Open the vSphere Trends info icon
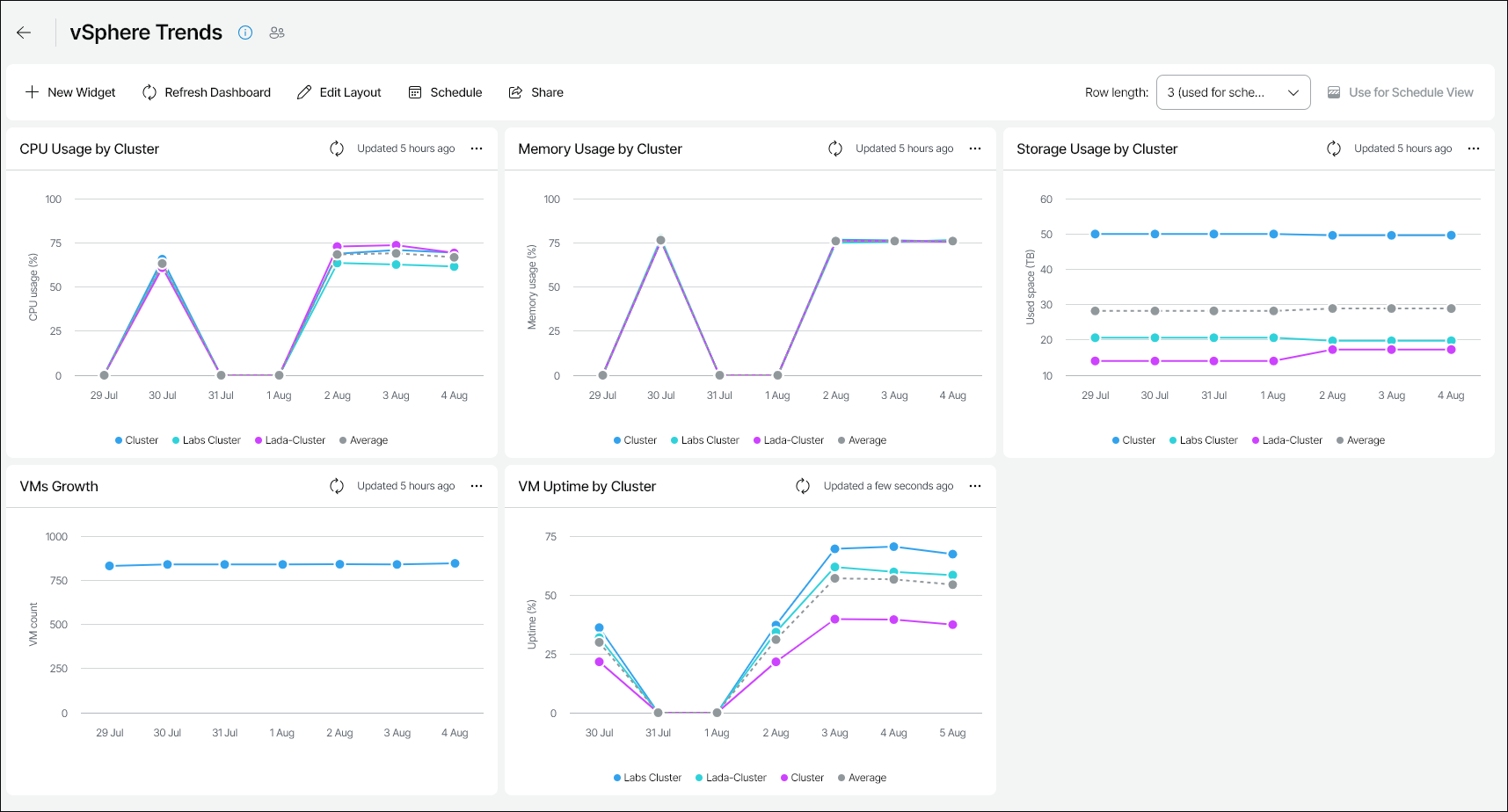The height and width of the screenshot is (812, 1508). [245, 33]
